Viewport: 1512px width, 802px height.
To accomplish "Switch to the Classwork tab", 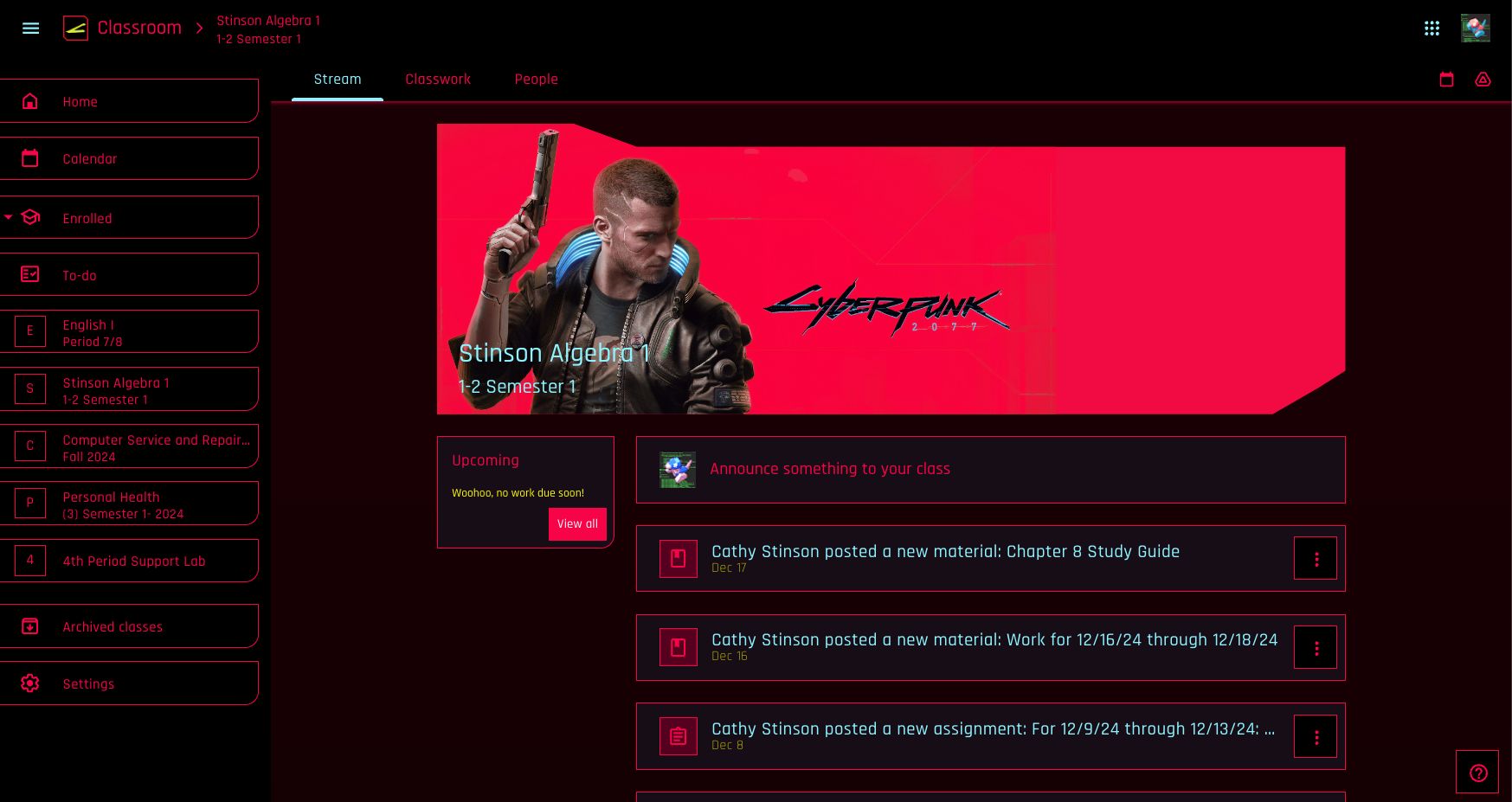I will [438, 80].
